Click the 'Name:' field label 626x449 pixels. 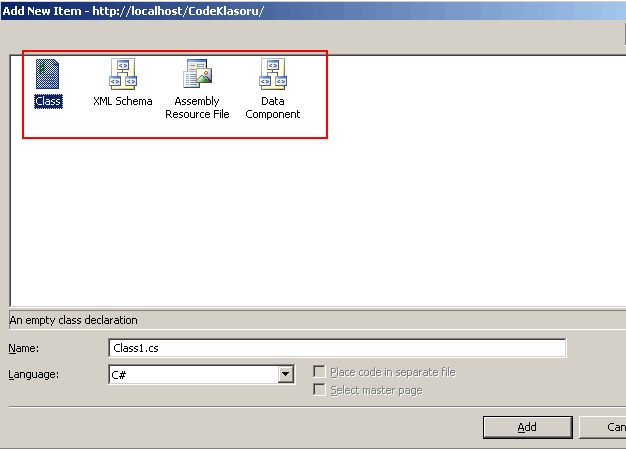23,348
